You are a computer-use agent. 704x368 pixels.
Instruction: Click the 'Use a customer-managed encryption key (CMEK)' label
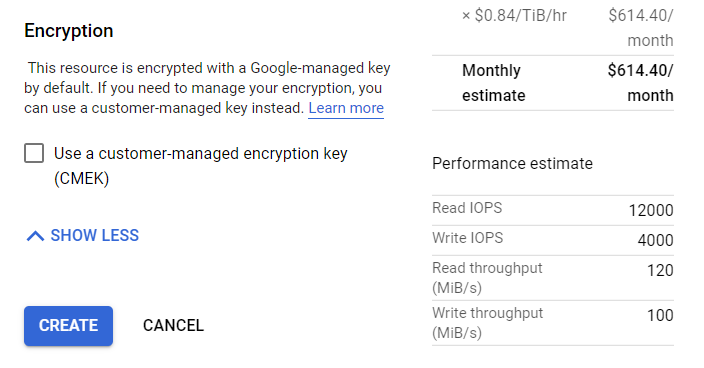pos(201,166)
